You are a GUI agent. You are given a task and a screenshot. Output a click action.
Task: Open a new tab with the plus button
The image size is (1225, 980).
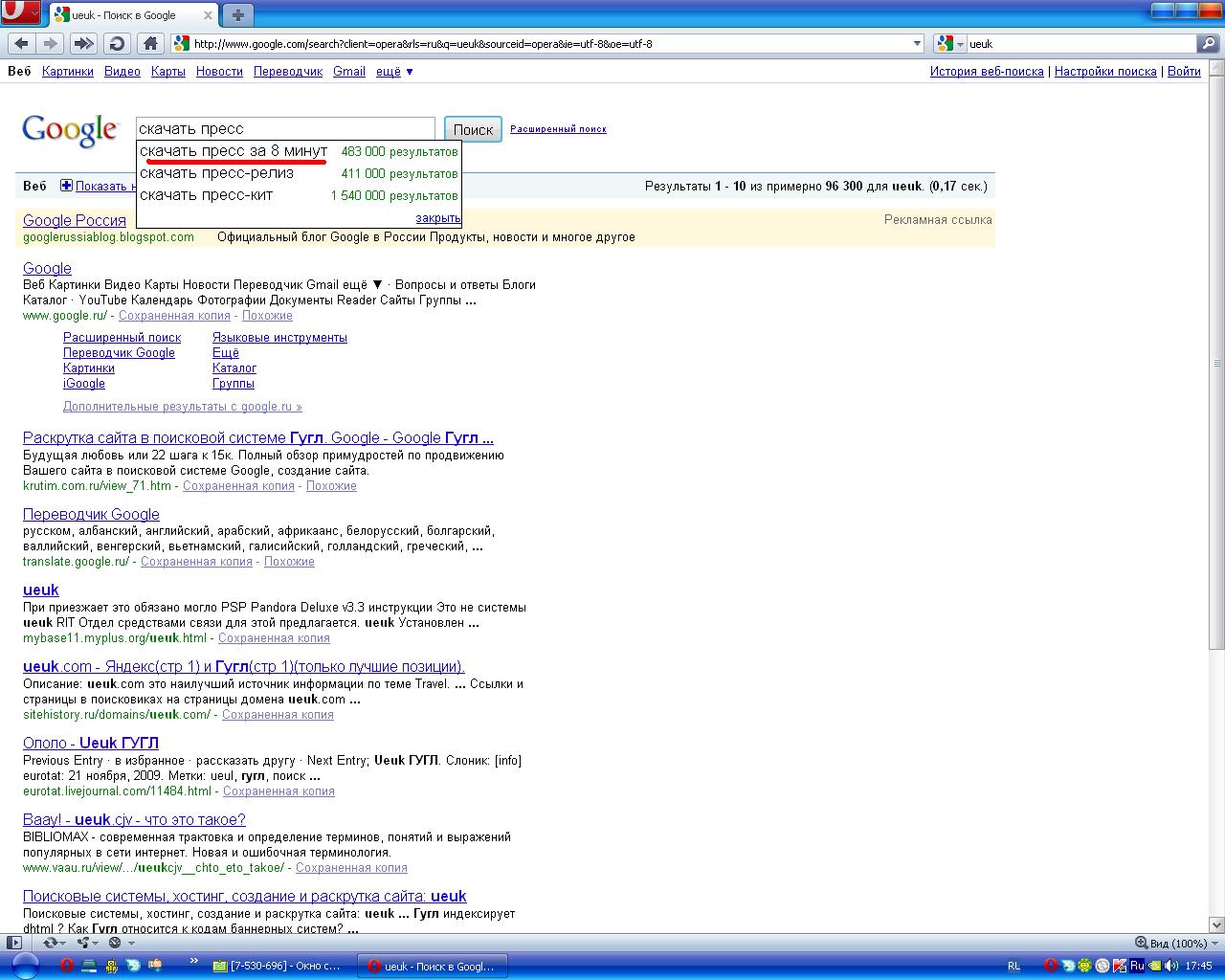click(238, 14)
